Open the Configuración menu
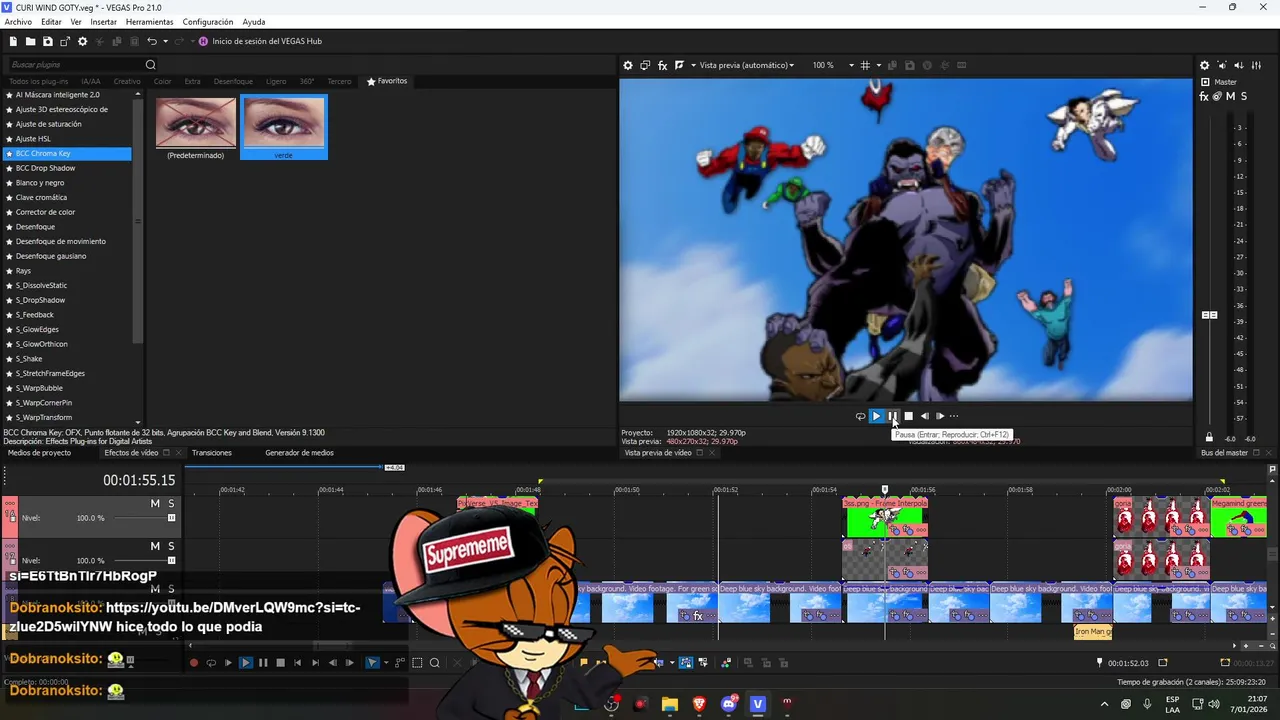 (208, 22)
